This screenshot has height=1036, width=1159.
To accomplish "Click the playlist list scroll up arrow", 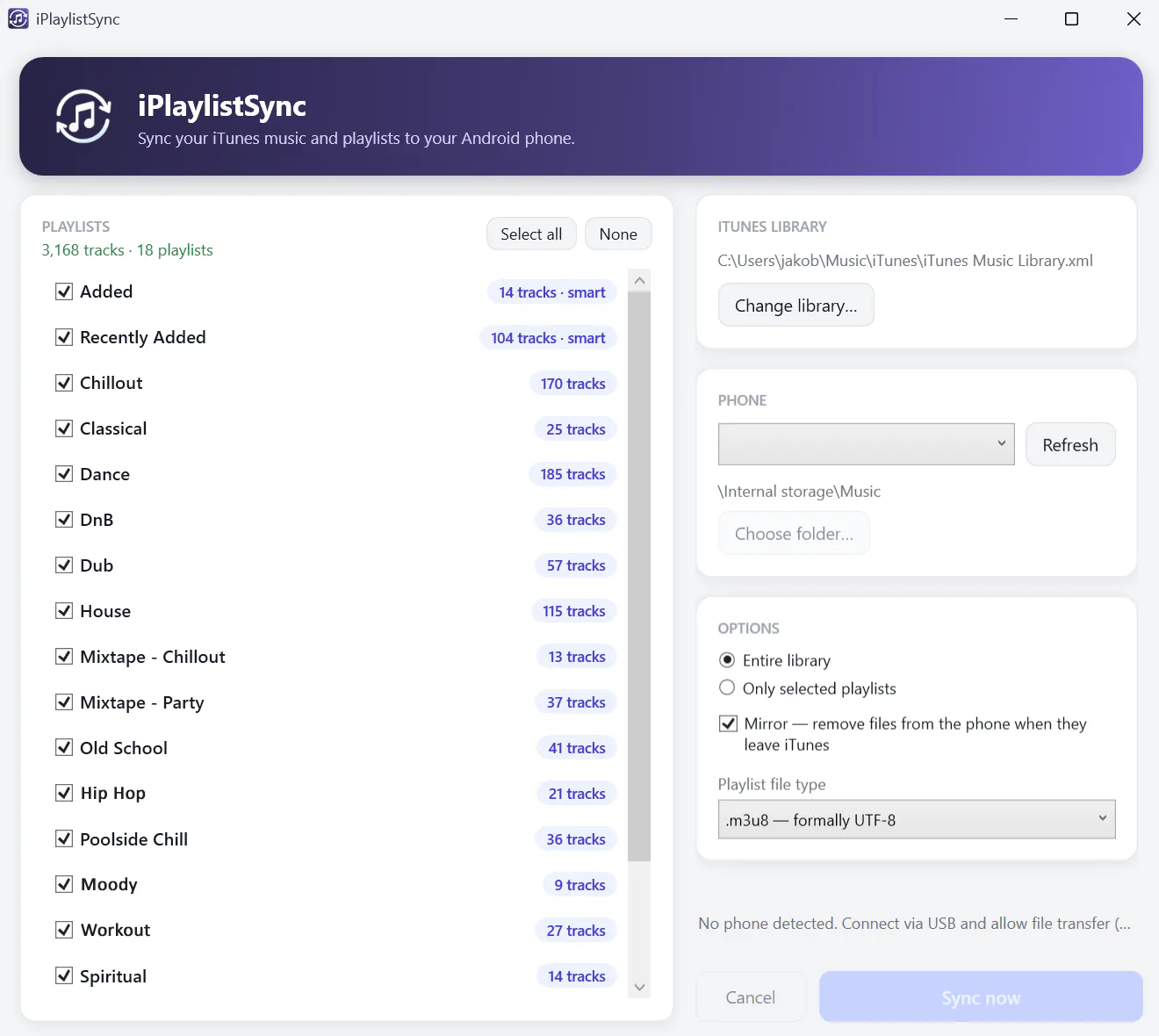I will (639, 281).
